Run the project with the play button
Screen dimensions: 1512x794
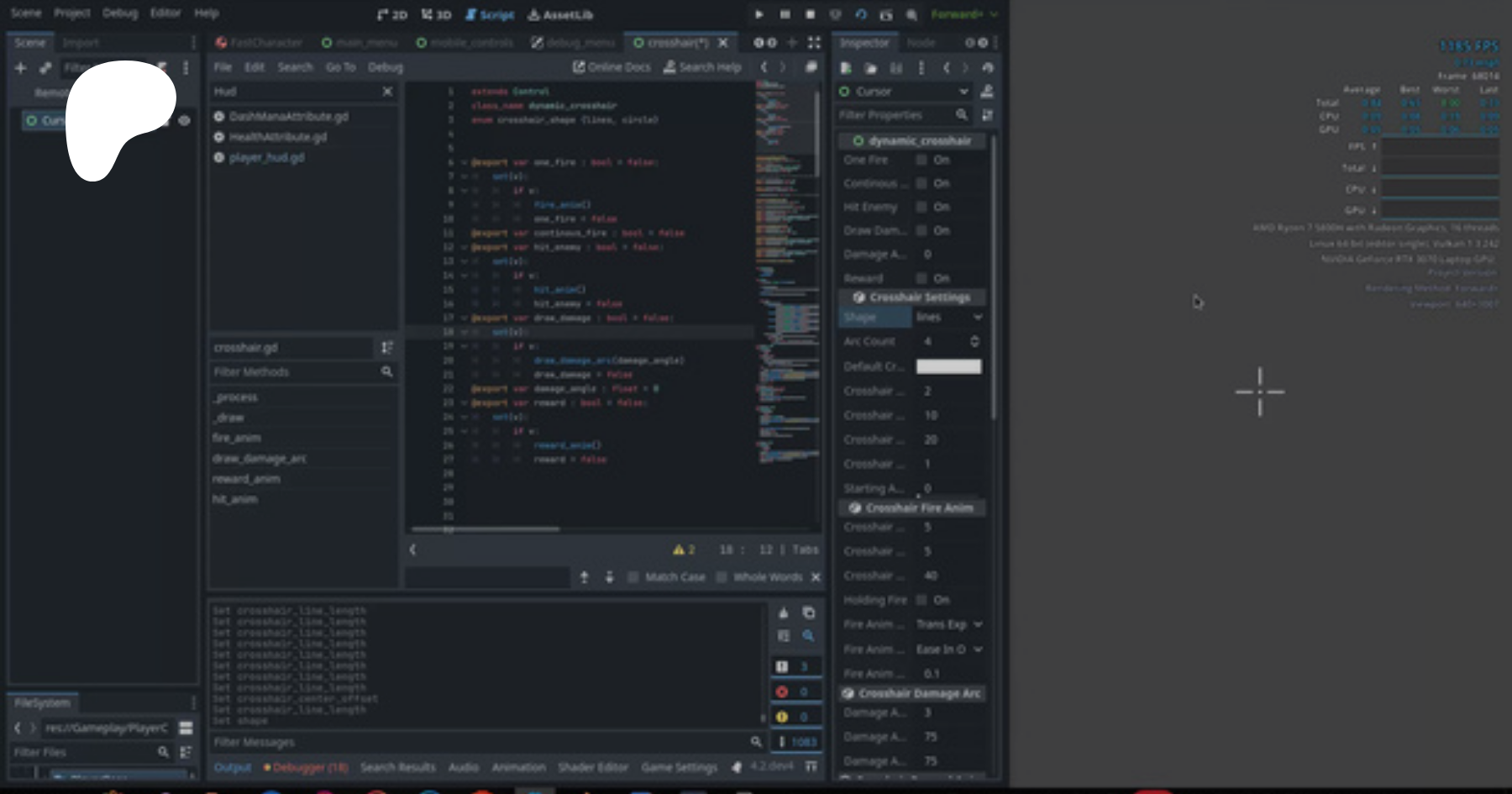pos(759,14)
